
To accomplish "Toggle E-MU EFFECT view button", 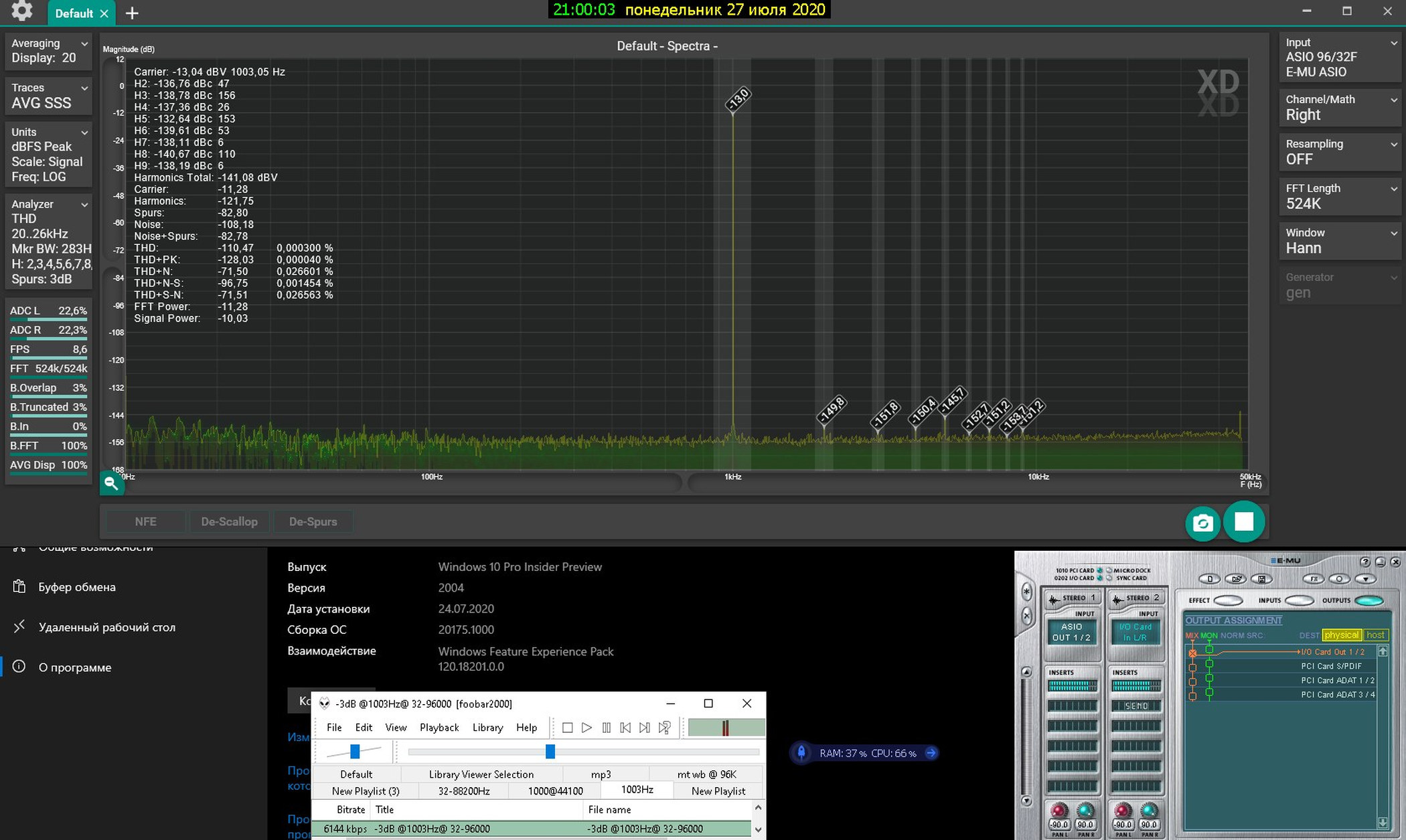I will 1228,600.
